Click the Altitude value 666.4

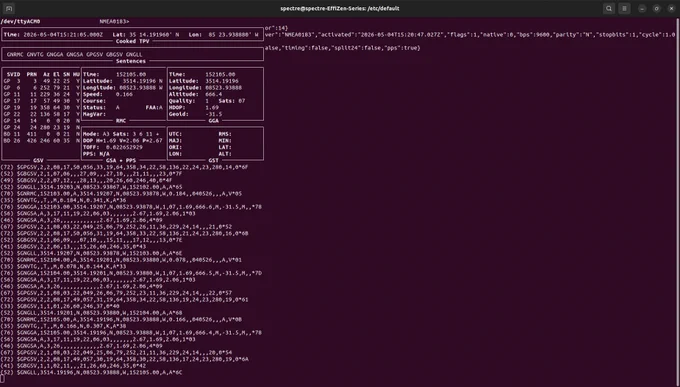(213, 94)
